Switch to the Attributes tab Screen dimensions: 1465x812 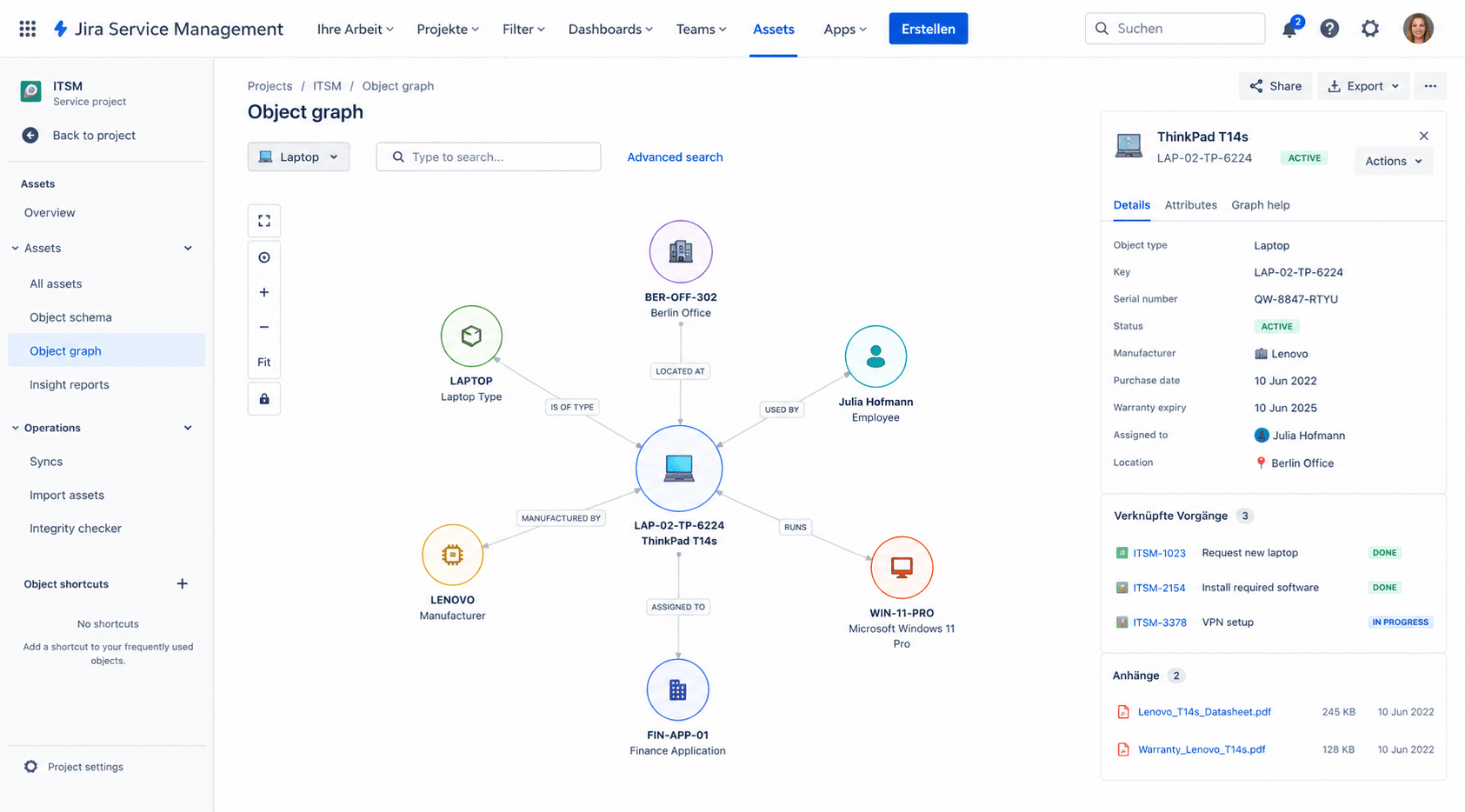tap(1190, 205)
